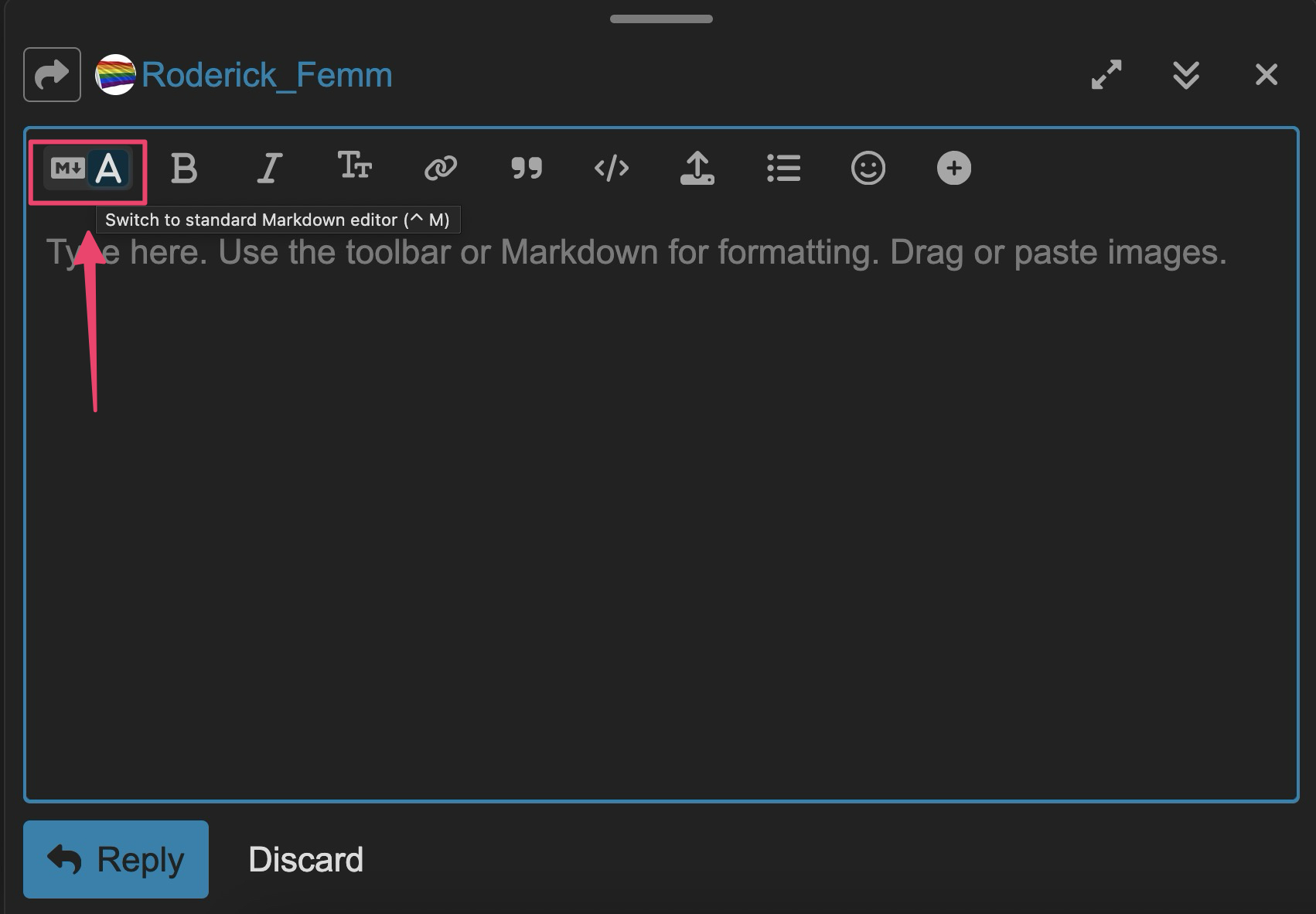This screenshot has width=1316, height=914.
Task: Click Roderick_Femm's avatar image
Action: click(115, 75)
